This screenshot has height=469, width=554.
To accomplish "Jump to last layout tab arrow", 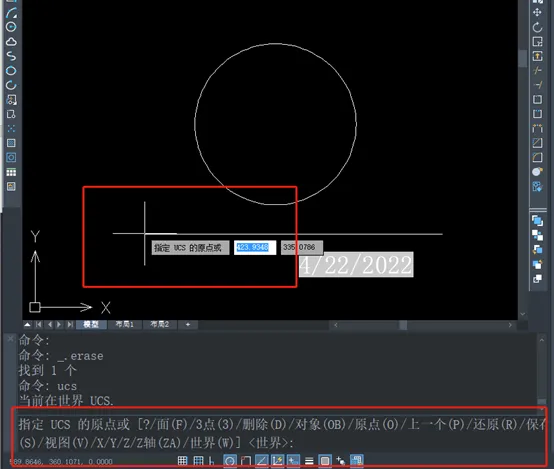I will click(70, 324).
